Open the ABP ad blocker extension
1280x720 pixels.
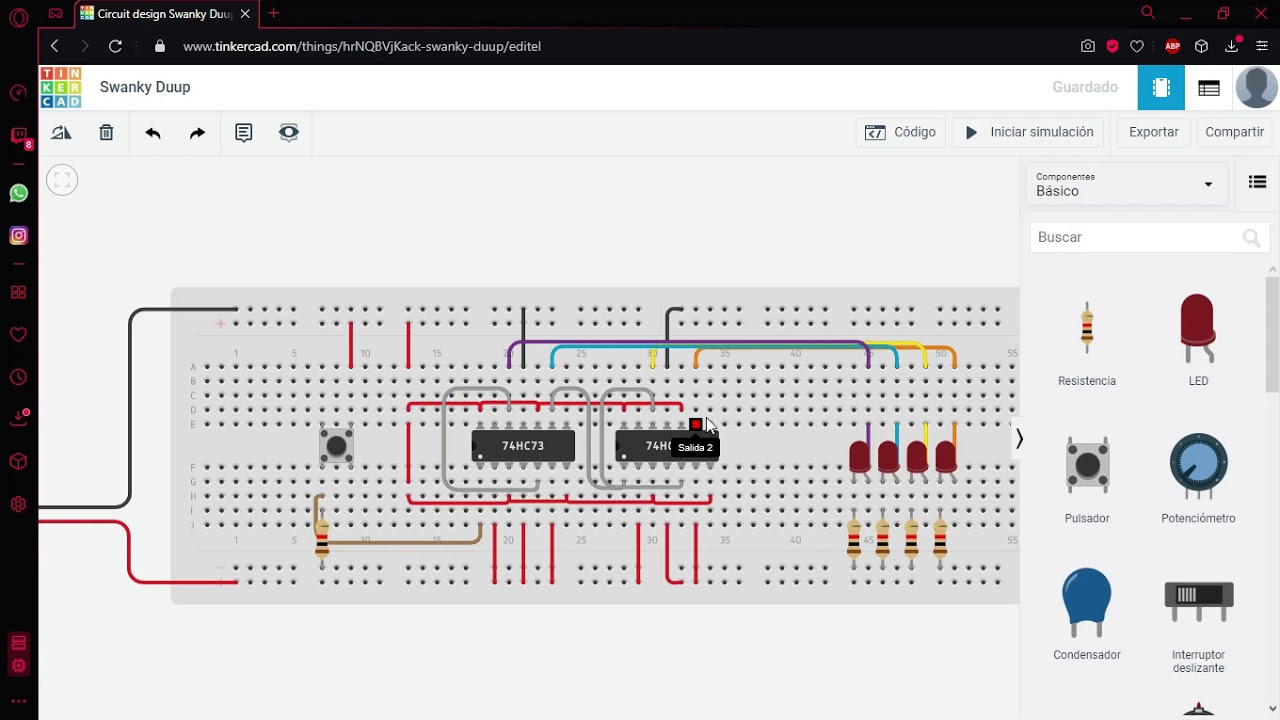pos(1173,46)
